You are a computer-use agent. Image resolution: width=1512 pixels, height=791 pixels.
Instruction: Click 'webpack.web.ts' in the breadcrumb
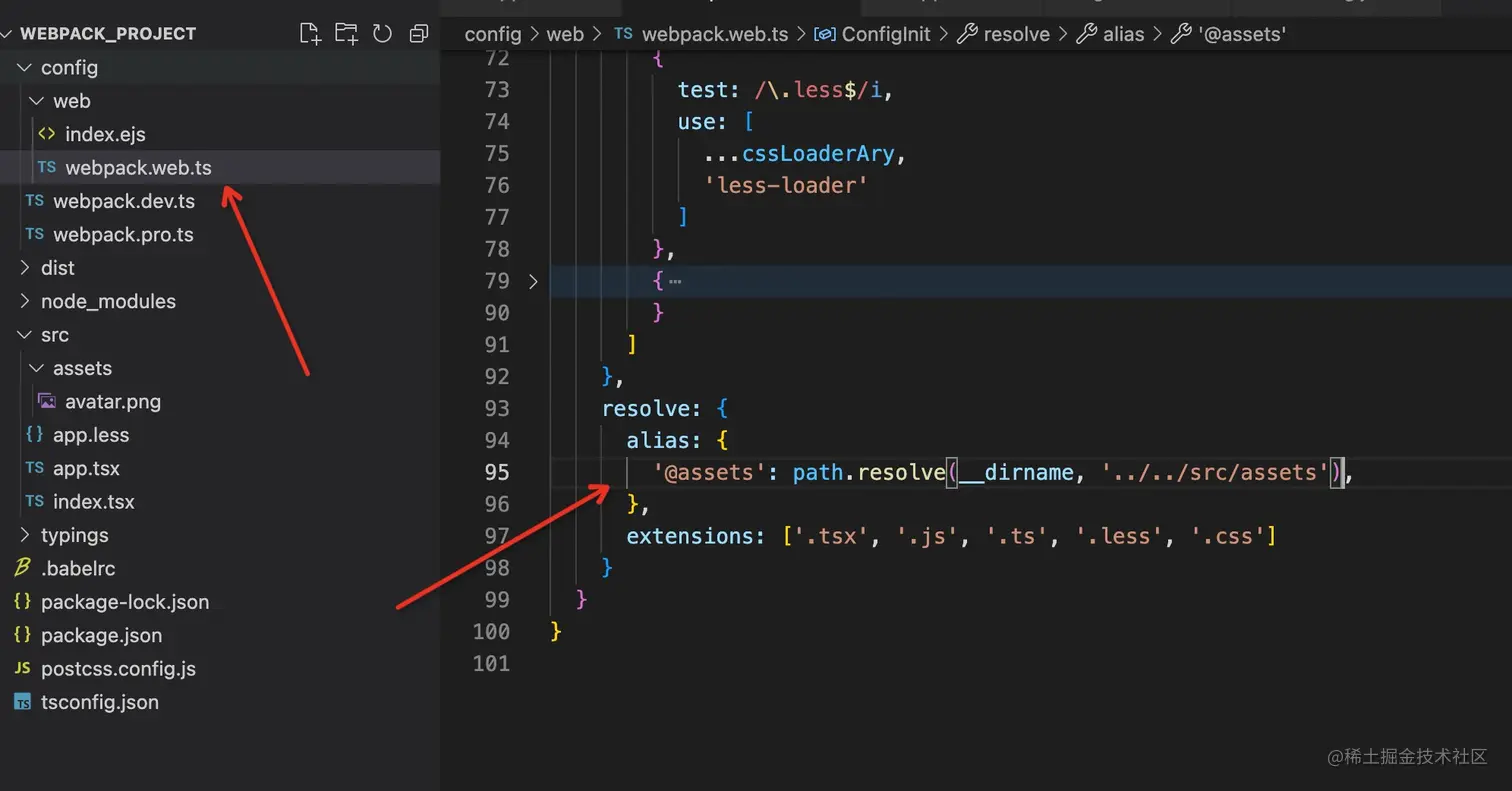click(x=714, y=34)
